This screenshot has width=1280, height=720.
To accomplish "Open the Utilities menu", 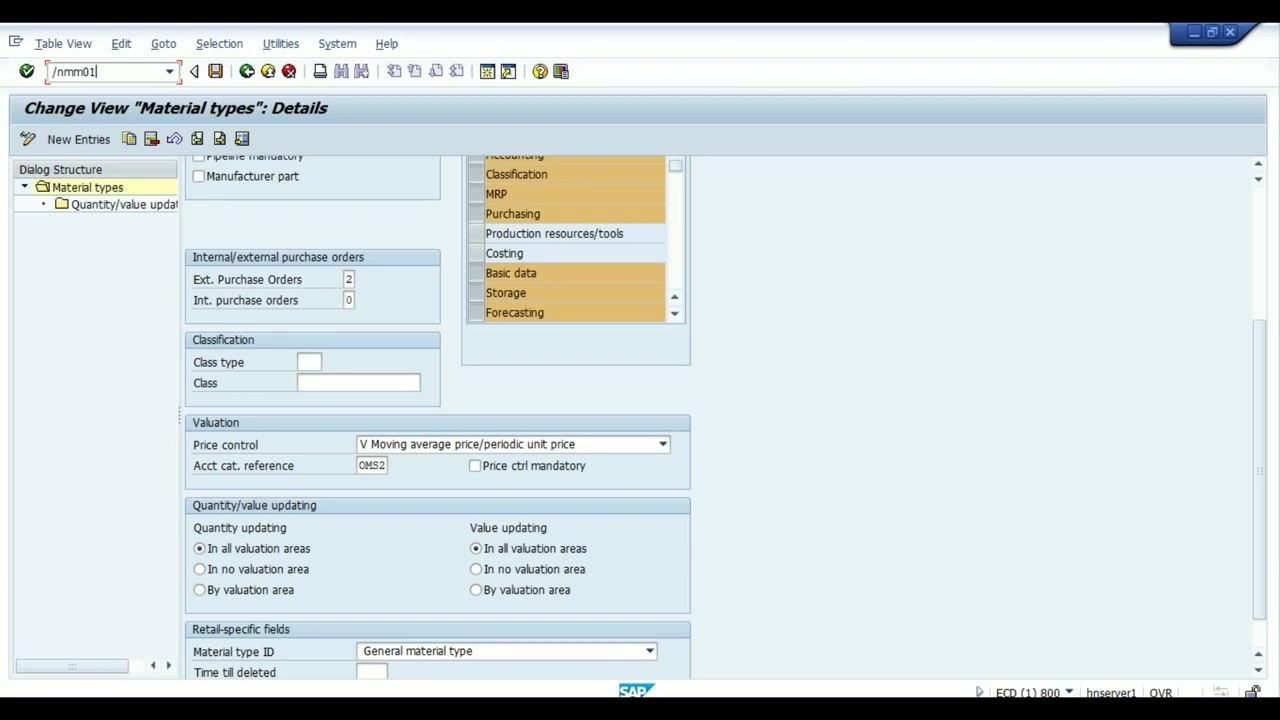I will coord(280,44).
